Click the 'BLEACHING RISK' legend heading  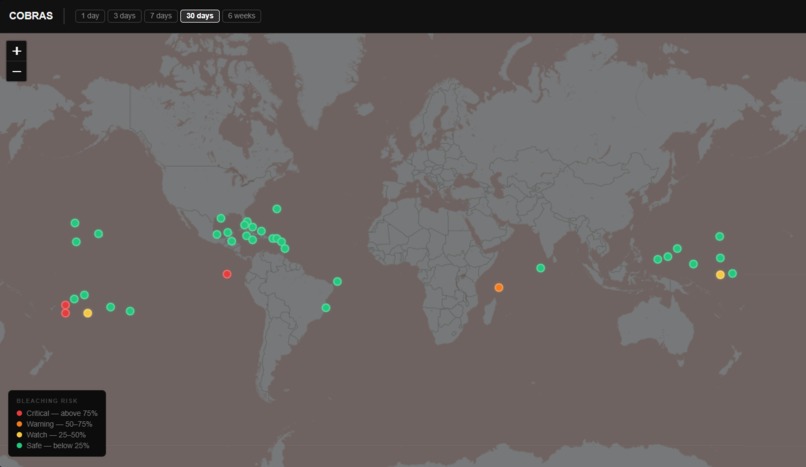point(47,401)
